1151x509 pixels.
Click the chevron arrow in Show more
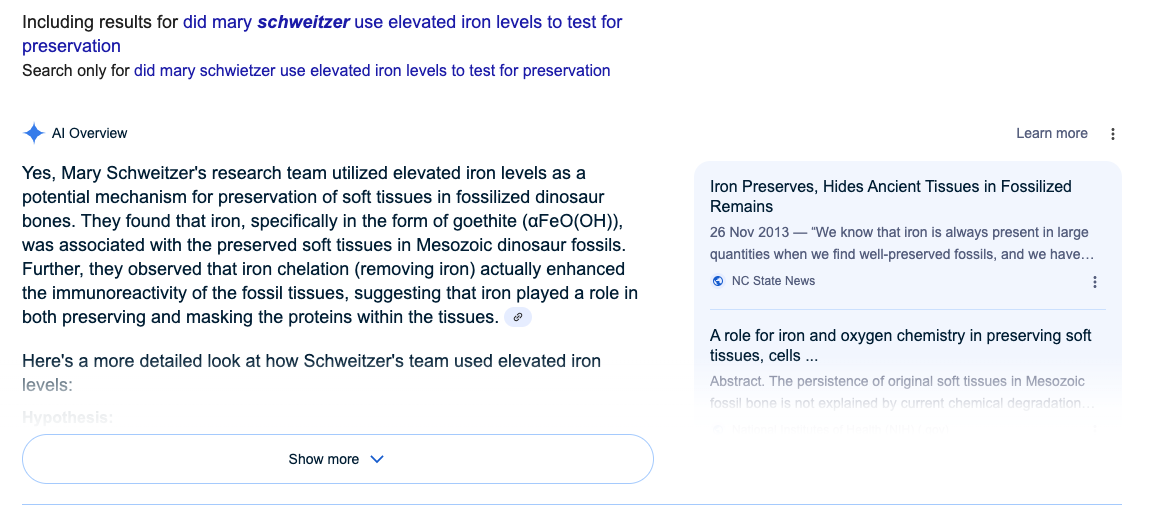(x=377, y=459)
